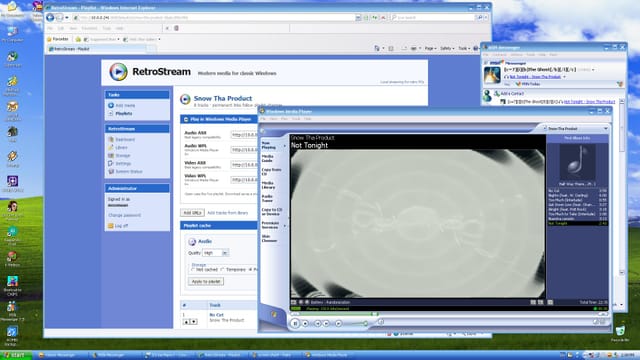Open the Favorites star button in IE
The height and width of the screenshot is (360, 640).
[58, 39]
